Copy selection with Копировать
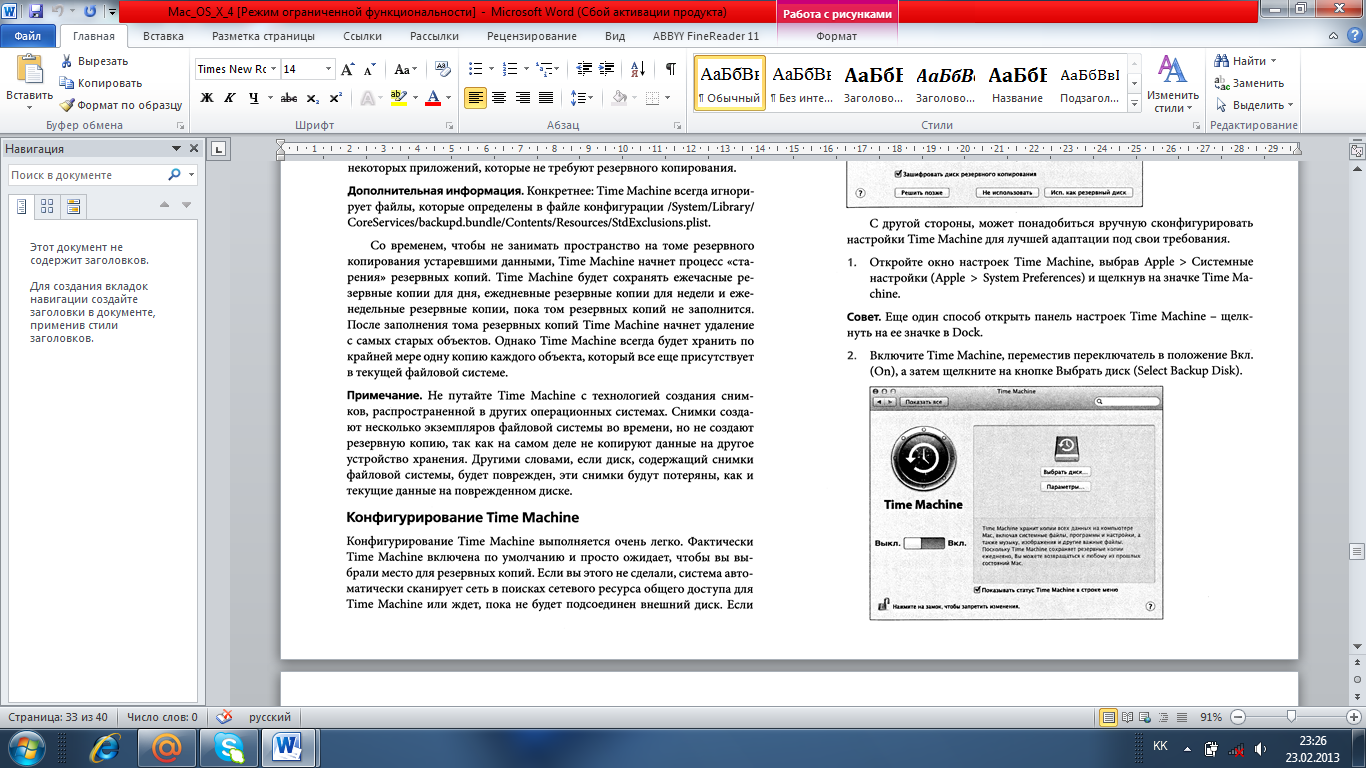This screenshot has width=1366, height=768. click(x=100, y=83)
